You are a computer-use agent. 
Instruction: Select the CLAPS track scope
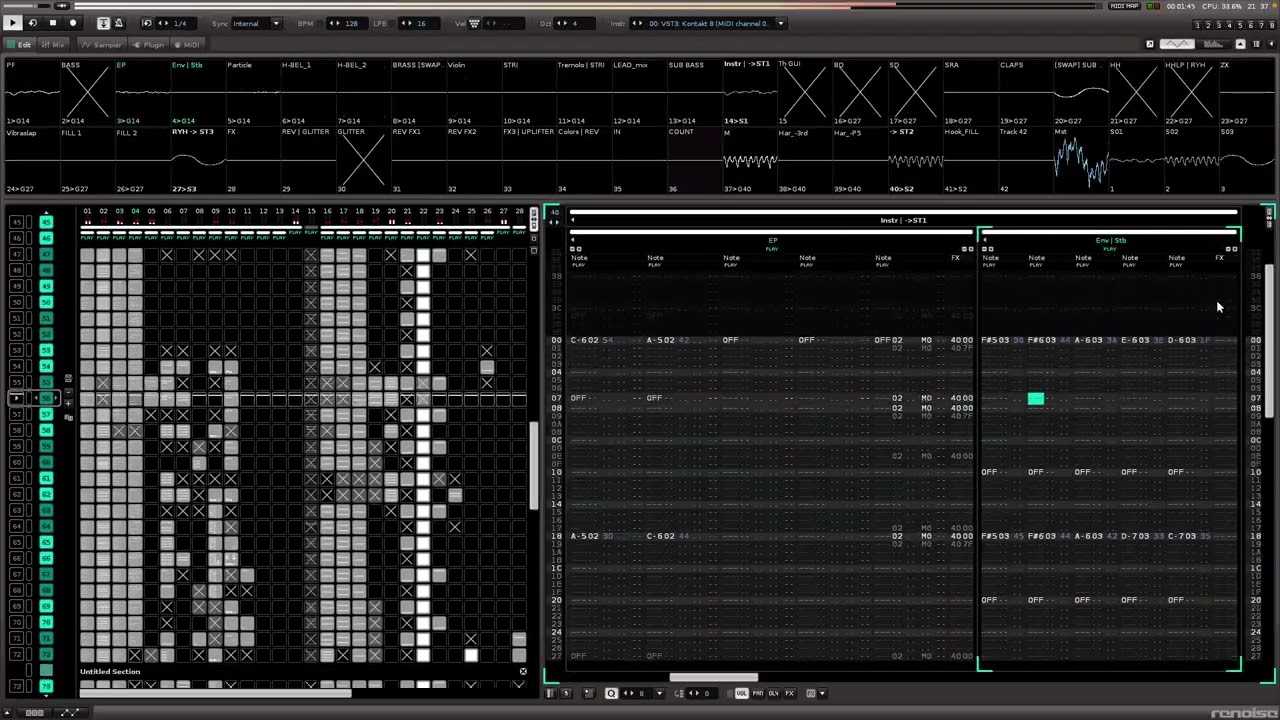point(1025,92)
